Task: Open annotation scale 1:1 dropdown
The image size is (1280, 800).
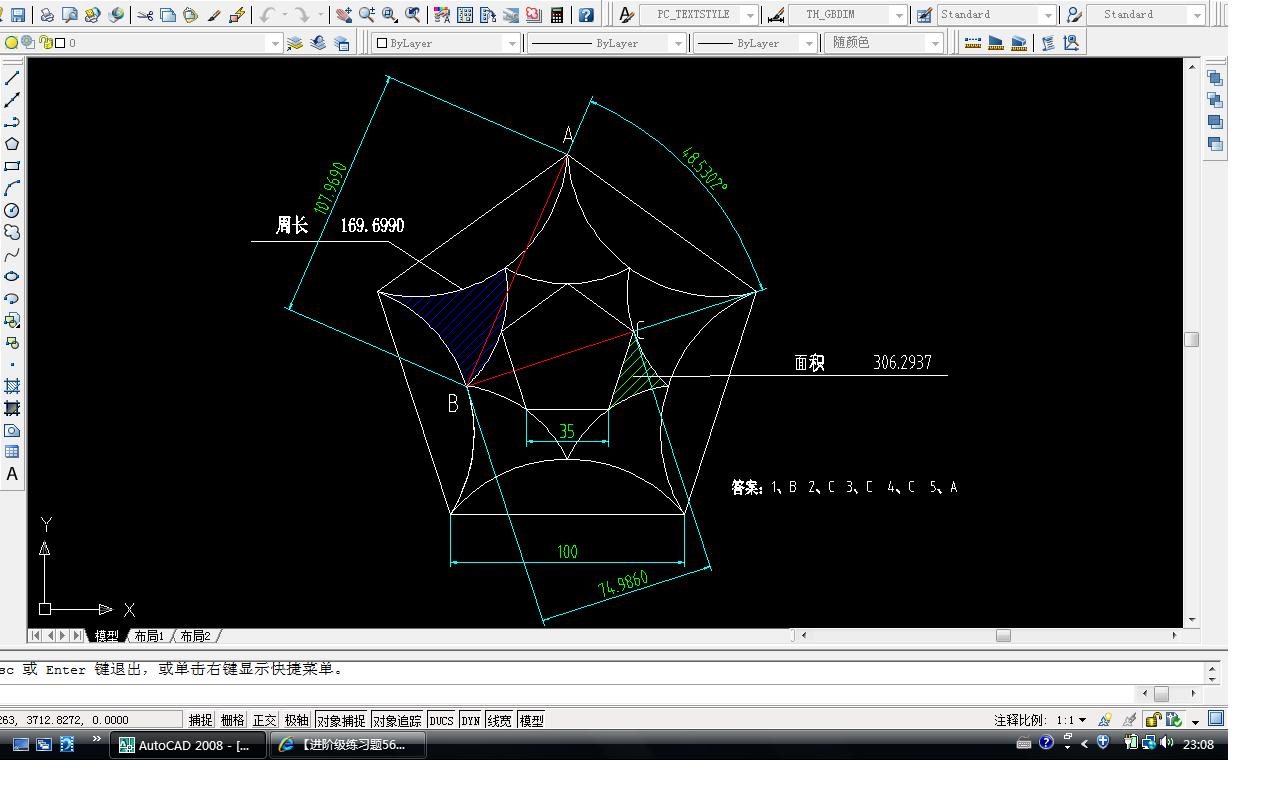Action: pyautogui.click(x=1071, y=720)
